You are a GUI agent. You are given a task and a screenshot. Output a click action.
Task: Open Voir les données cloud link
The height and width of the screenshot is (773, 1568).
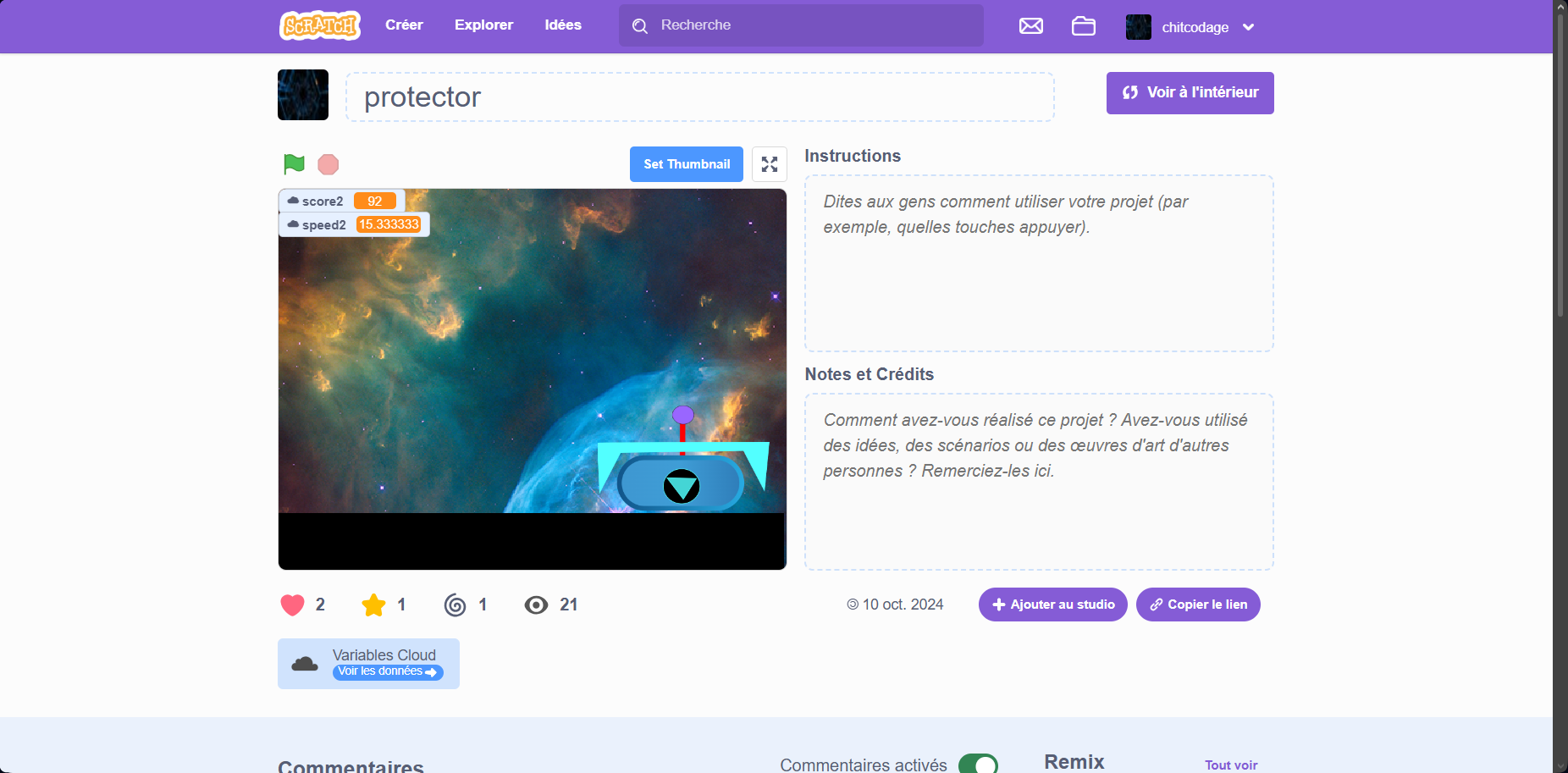pyautogui.click(x=387, y=671)
